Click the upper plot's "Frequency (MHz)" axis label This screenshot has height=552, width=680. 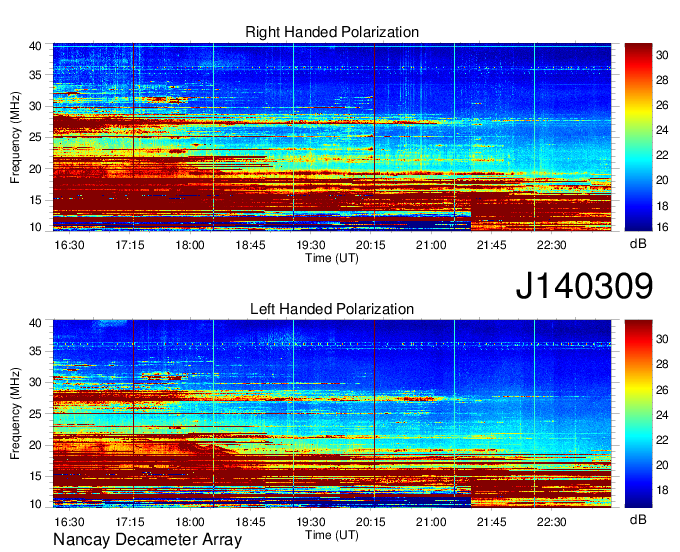15,137
